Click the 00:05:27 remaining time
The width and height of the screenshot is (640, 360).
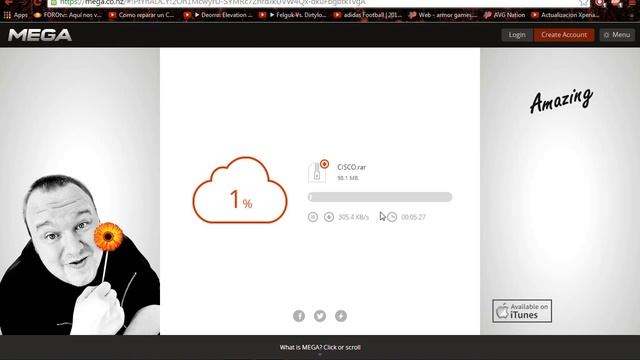pos(413,217)
